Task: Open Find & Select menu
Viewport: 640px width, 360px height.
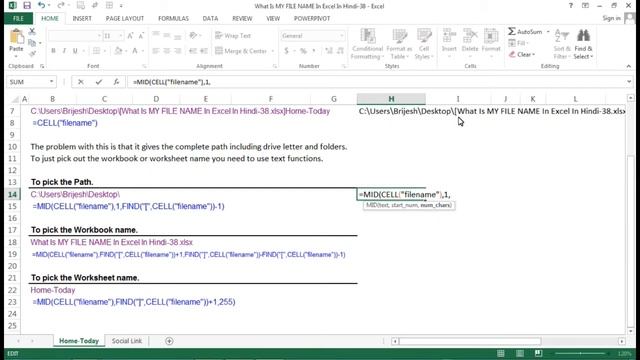Action: [x=583, y=44]
